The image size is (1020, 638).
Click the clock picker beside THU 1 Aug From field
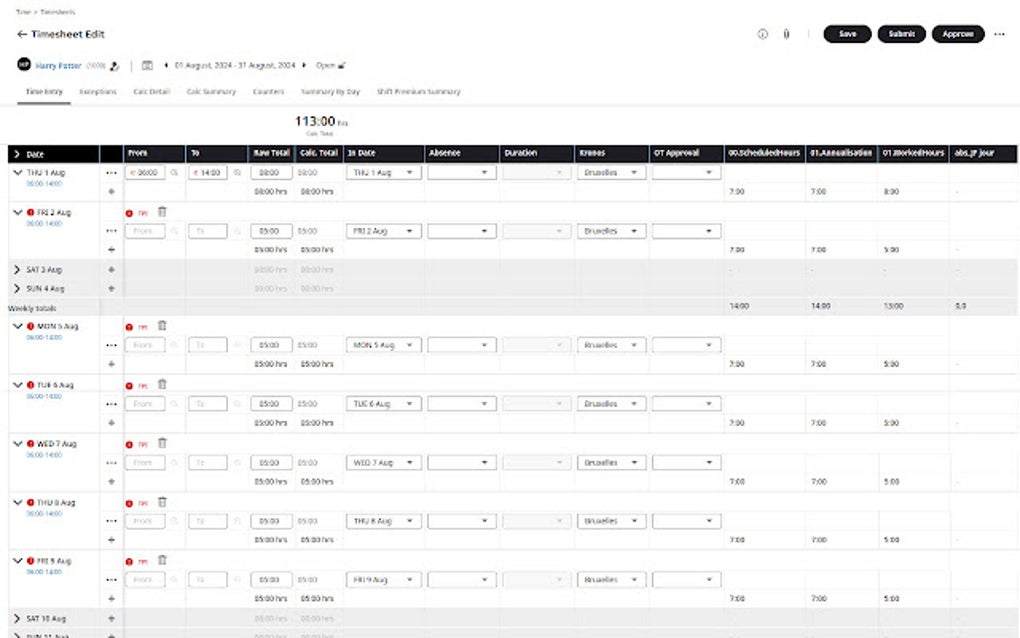pyautogui.click(x=174, y=173)
